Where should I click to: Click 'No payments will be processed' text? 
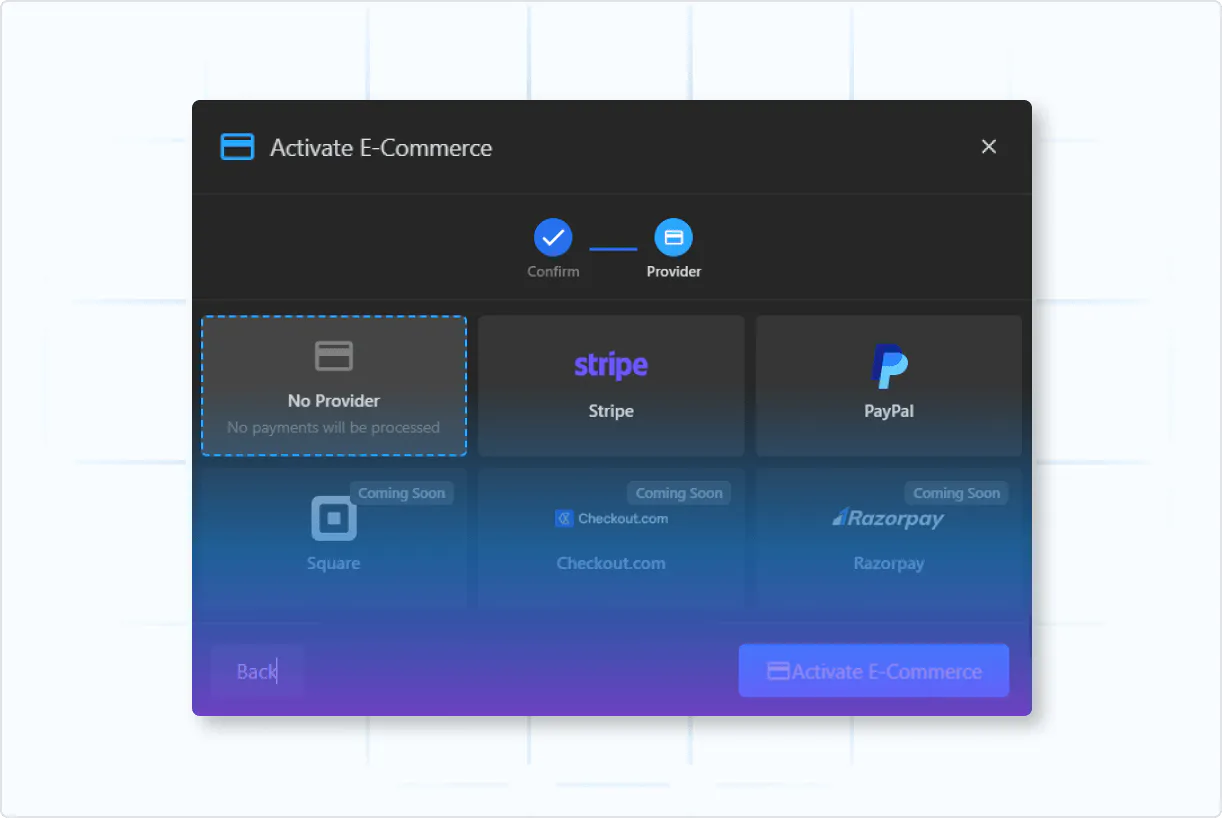tap(334, 427)
